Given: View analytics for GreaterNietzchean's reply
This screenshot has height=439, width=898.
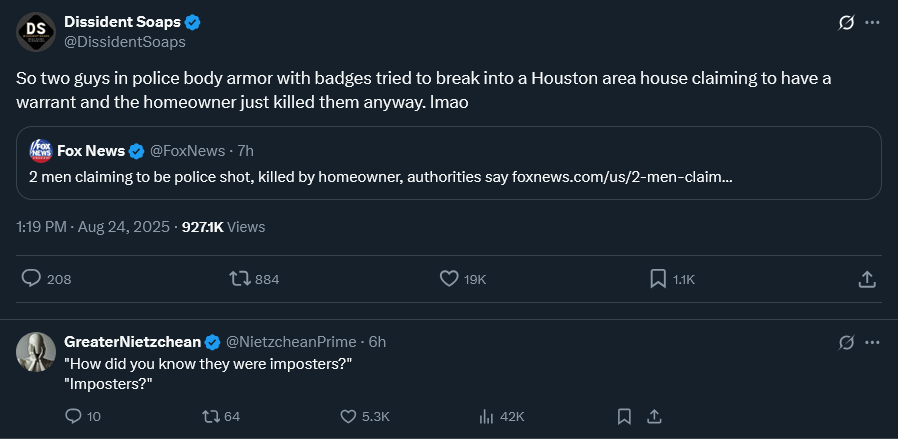Looking at the screenshot, I should pos(488,416).
